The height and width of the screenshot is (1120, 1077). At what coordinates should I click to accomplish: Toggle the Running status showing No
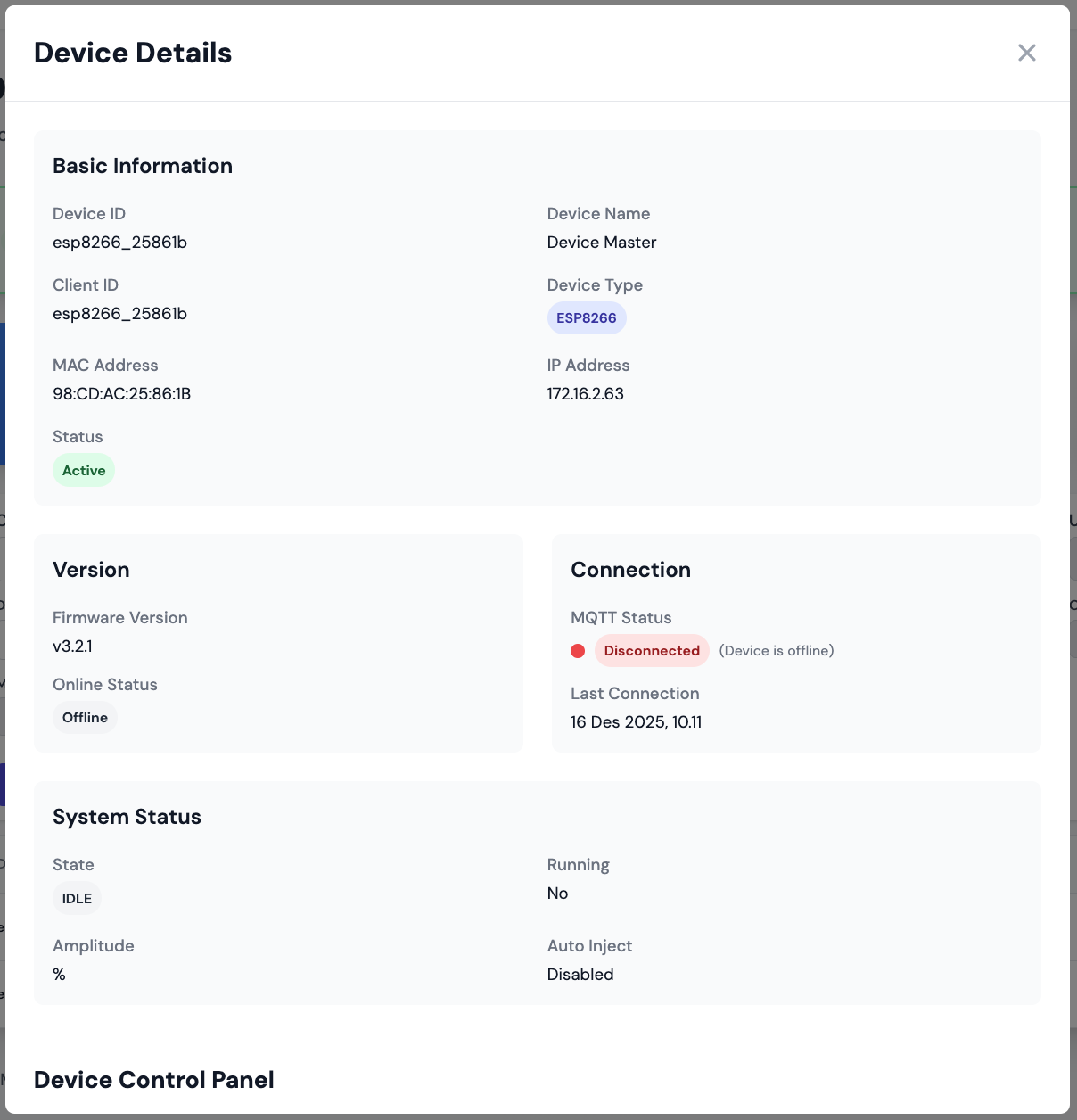tap(558, 893)
